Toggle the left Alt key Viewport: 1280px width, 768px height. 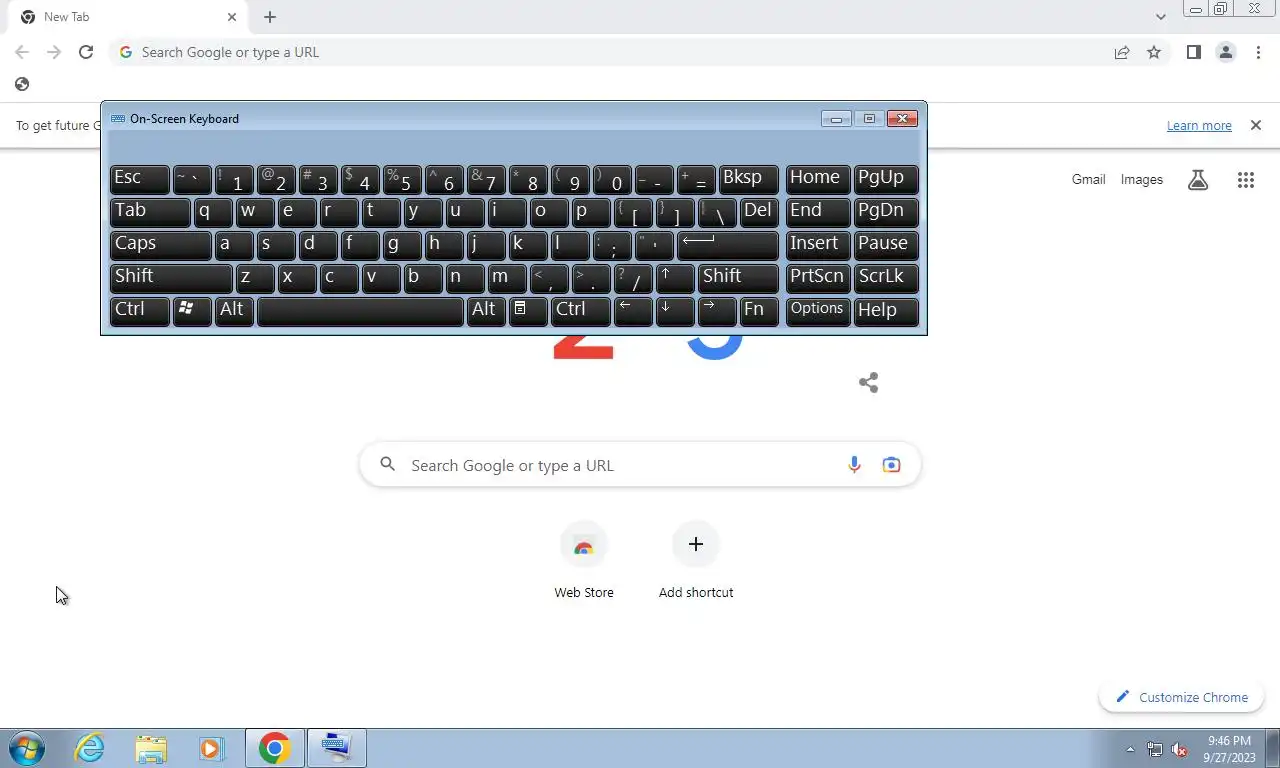coord(234,311)
